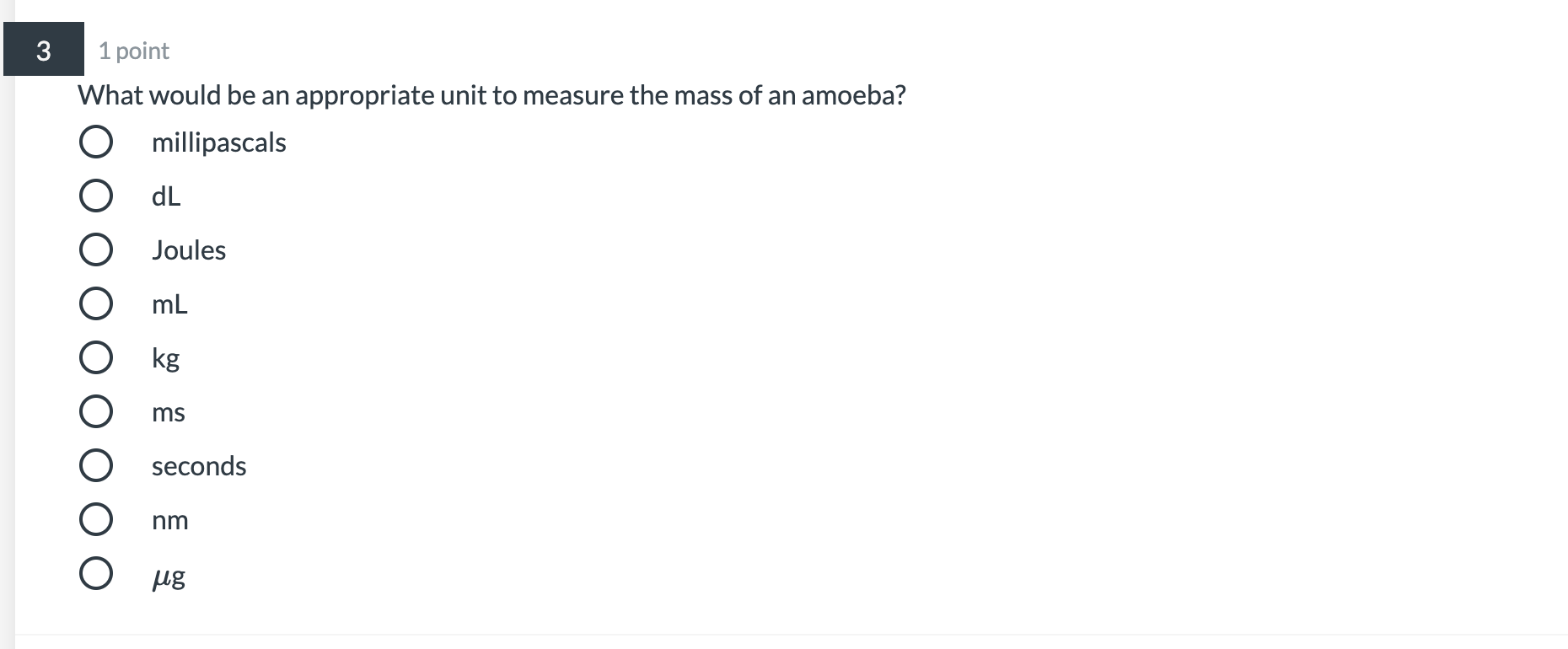
Task: Click the mL answer label
Action: [169, 304]
